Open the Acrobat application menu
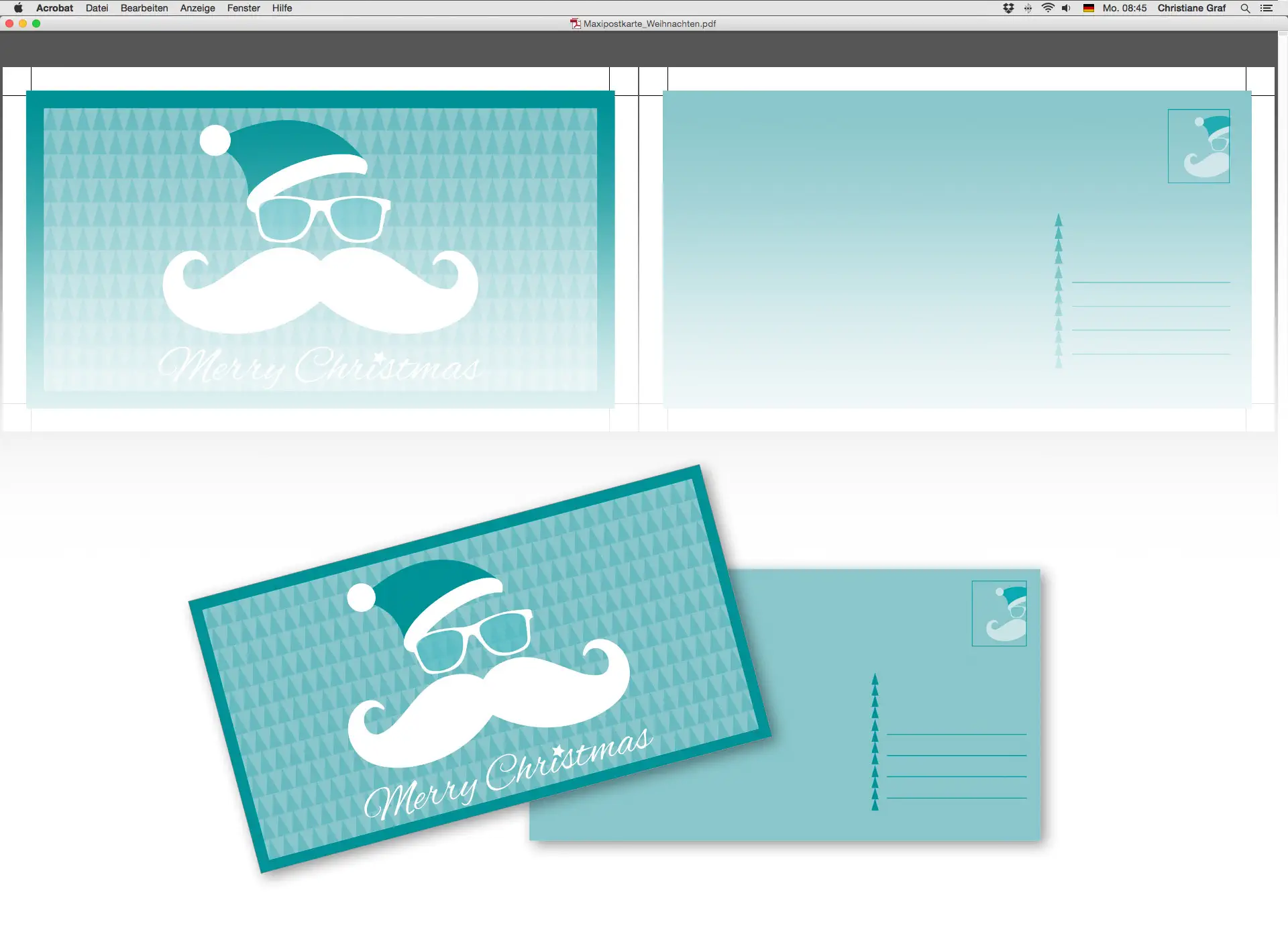 click(x=54, y=8)
